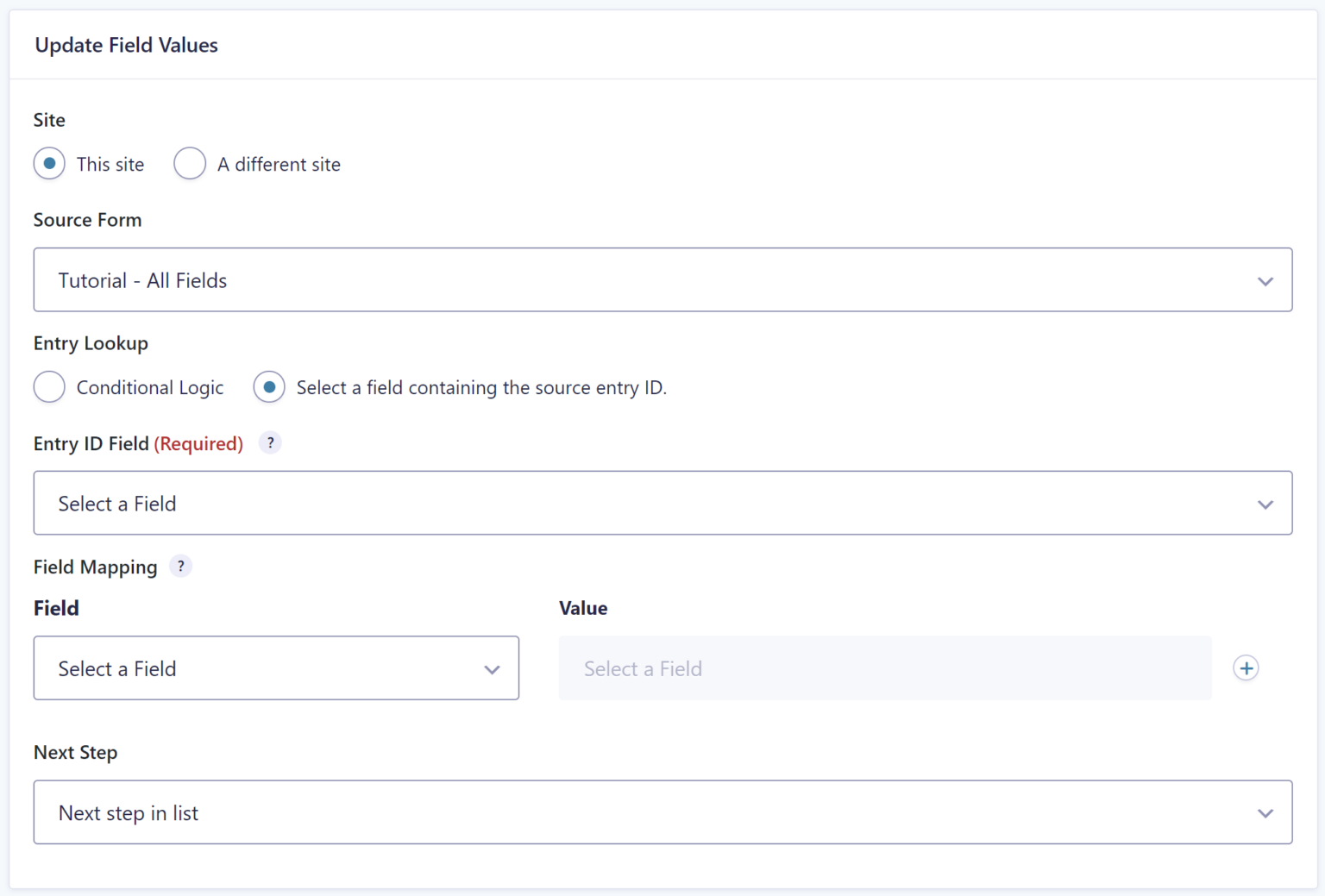Click the "Update Field Values" panel heading
The width and height of the screenshot is (1325, 896).
(126, 46)
